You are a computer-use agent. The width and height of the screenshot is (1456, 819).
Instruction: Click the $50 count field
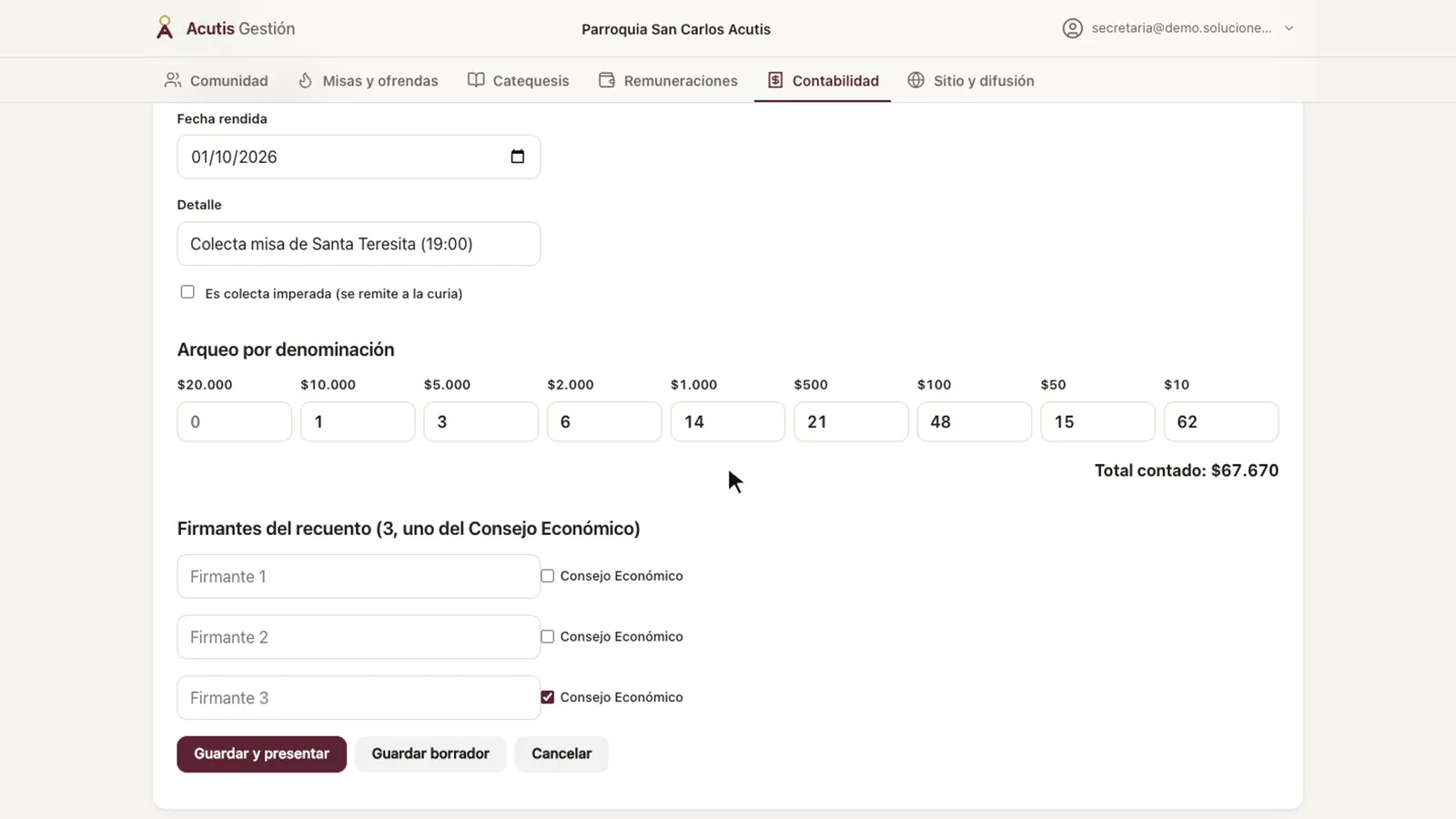1097,421
